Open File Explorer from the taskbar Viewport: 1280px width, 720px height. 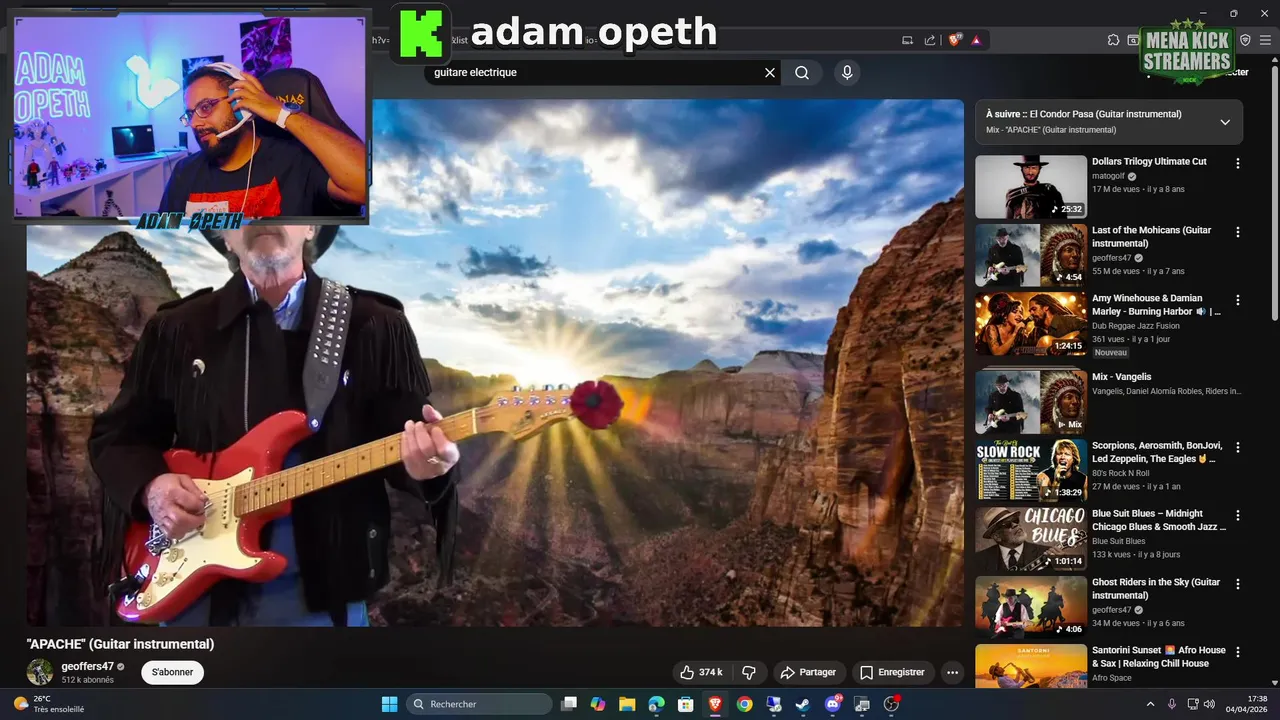pos(627,704)
